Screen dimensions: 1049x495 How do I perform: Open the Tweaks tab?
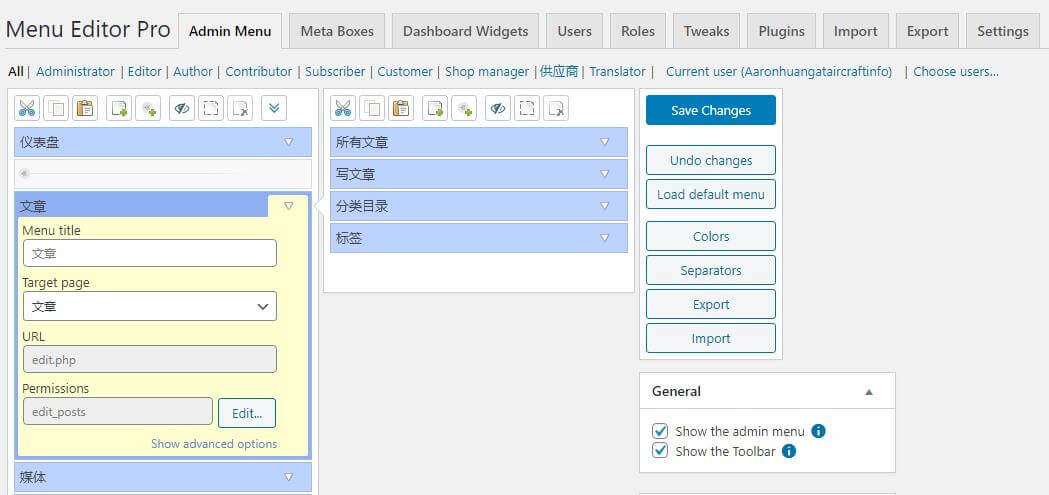[x=706, y=31]
